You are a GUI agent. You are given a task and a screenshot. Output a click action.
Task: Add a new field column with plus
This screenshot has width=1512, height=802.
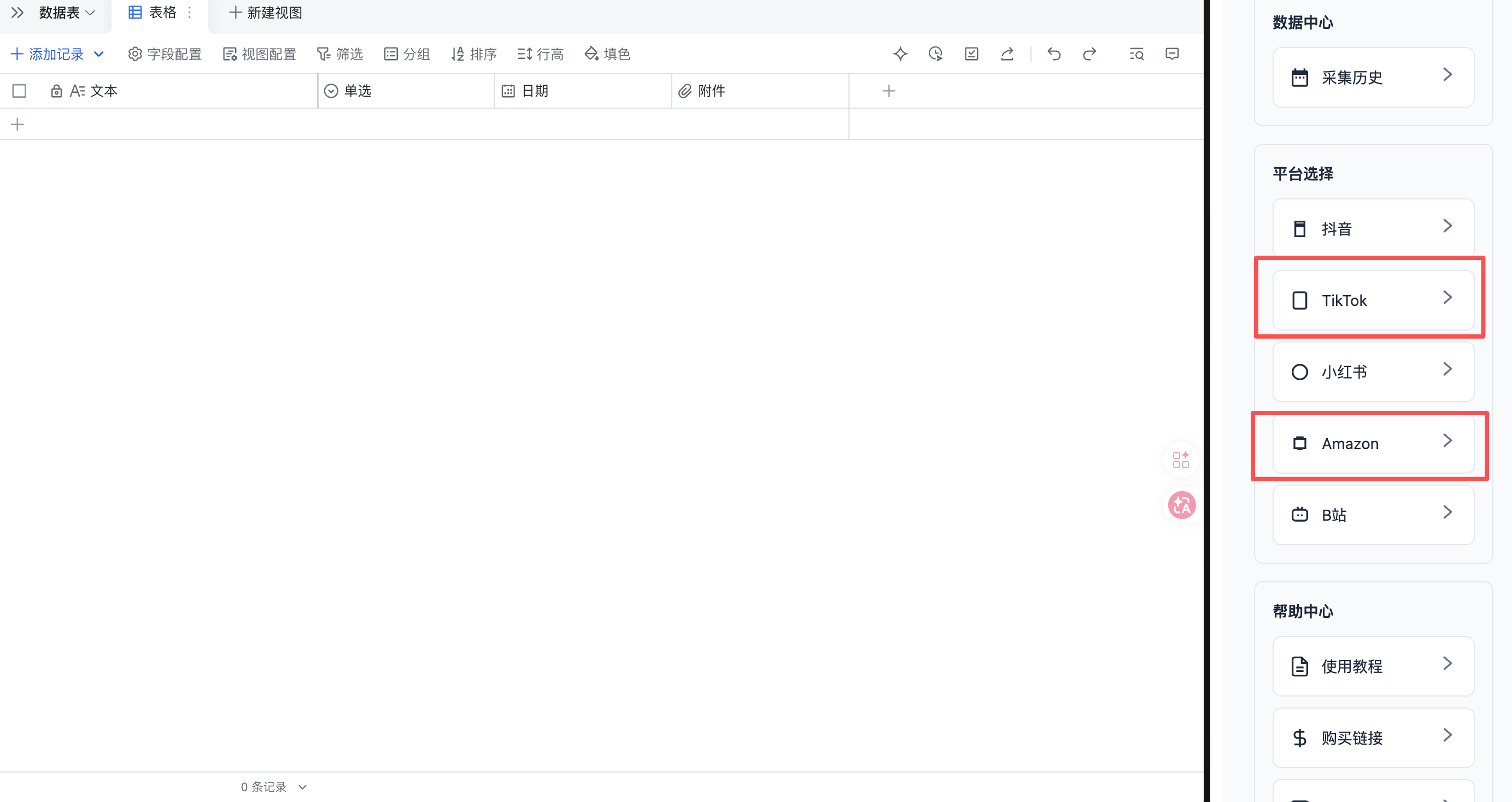coord(889,91)
